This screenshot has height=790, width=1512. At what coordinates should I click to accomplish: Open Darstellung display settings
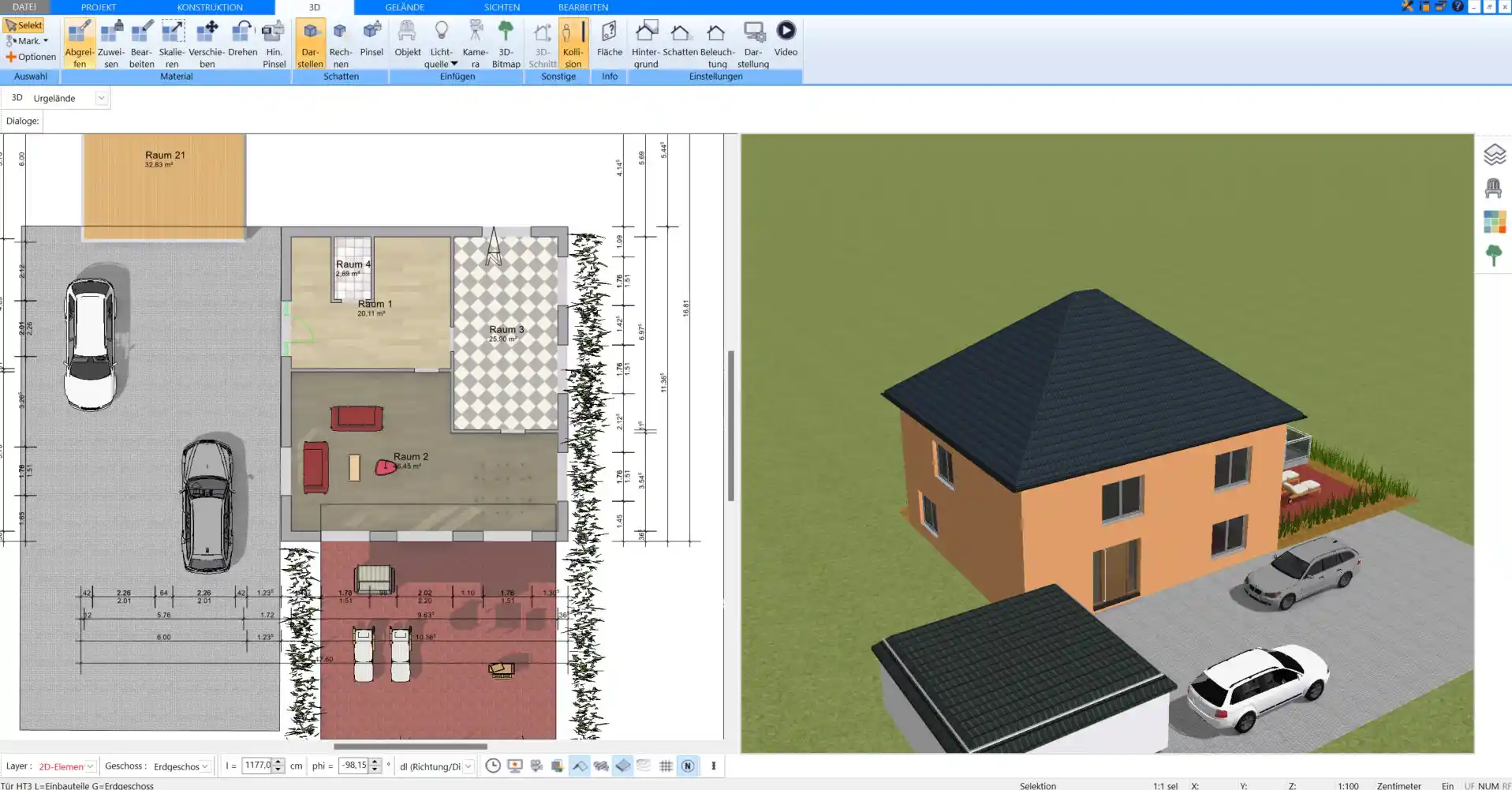pos(753,44)
